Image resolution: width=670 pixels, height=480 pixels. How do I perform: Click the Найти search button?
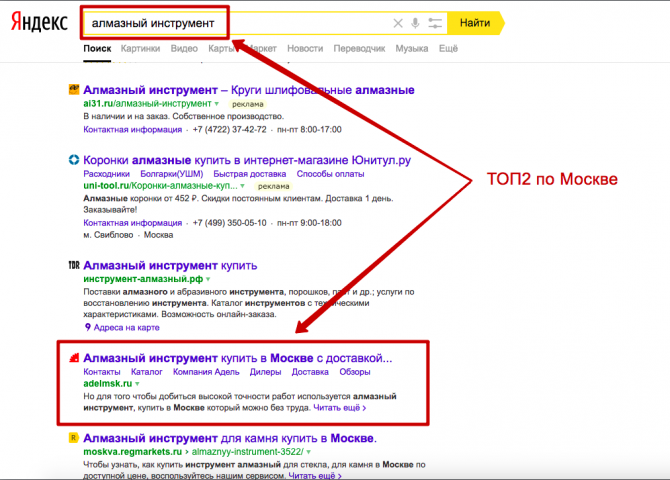pyautogui.click(x=475, y=23)
